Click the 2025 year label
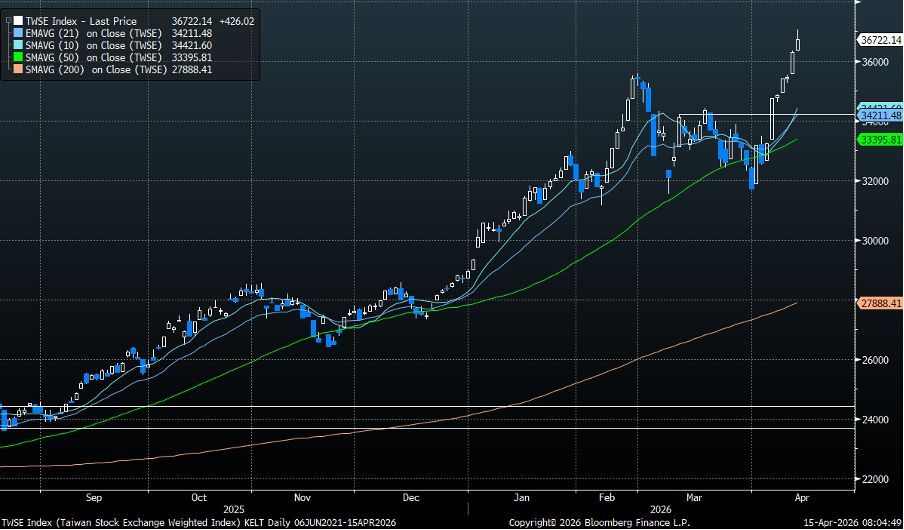 (x=233, y=510)
